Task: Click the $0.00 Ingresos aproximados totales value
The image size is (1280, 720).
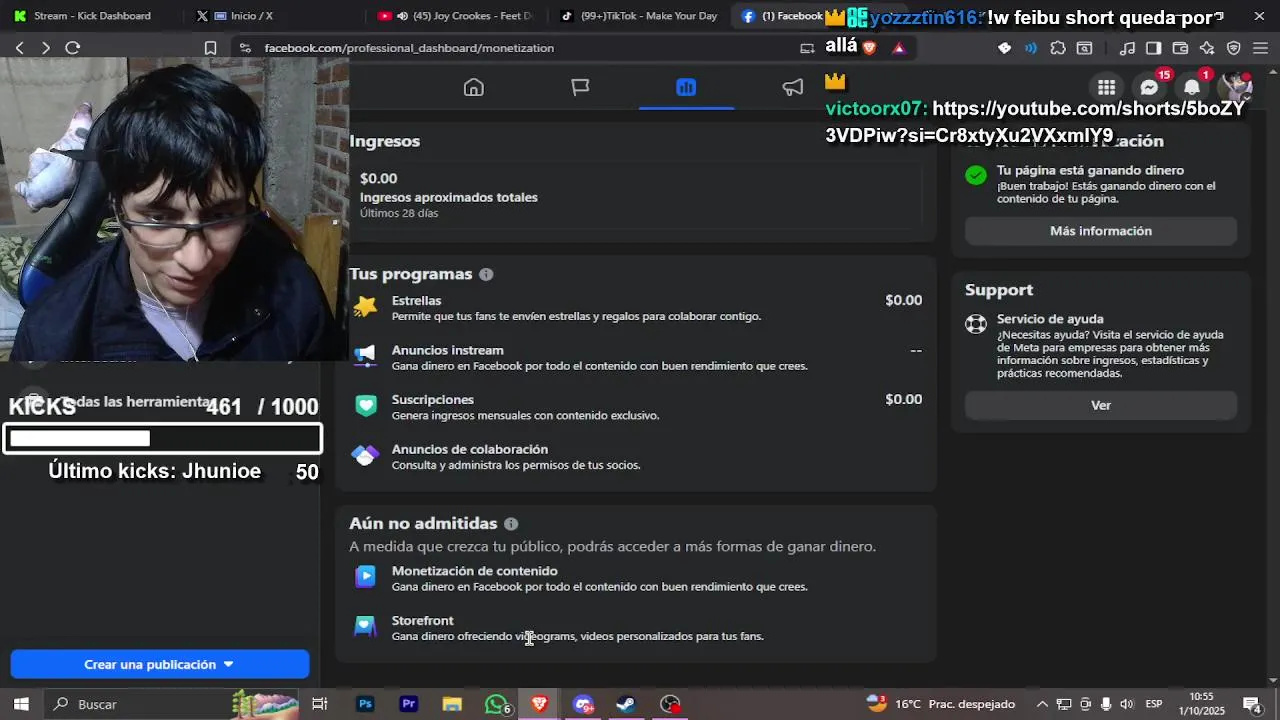Action: [x=379, y=178]
